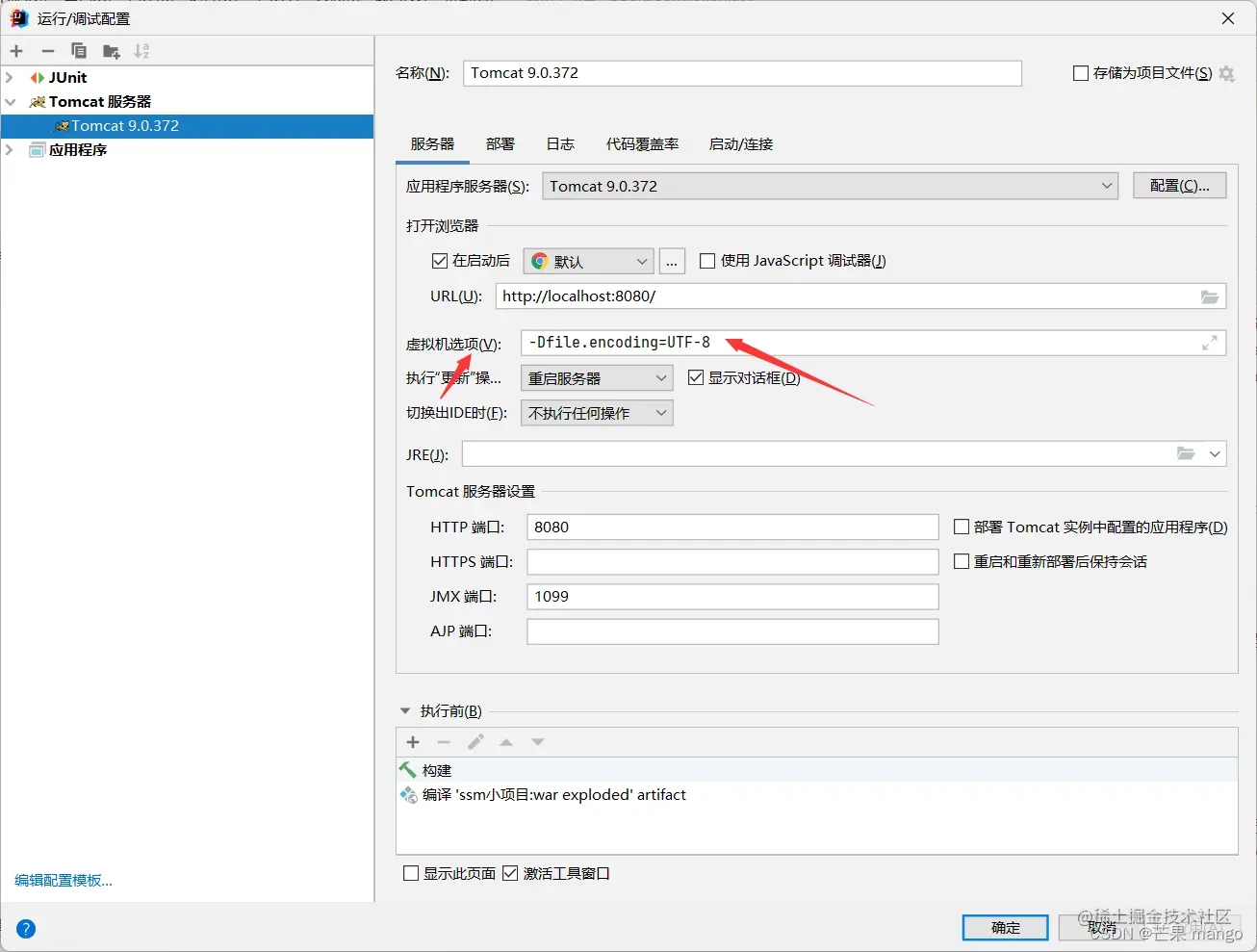Select Tomcat 9.0.372 in the tree
This screenshot has width=1257, height=952.
(x=187, y=126)
